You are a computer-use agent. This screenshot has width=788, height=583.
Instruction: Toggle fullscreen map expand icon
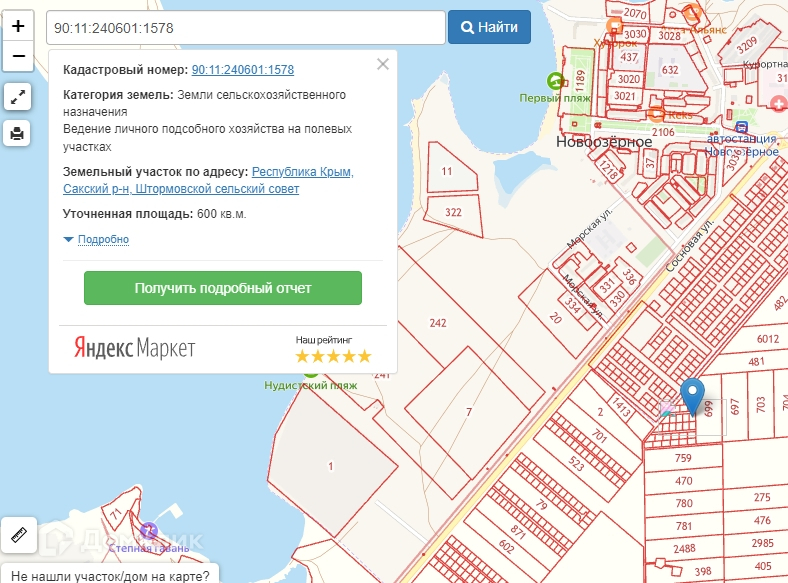[x=17, y=97]
